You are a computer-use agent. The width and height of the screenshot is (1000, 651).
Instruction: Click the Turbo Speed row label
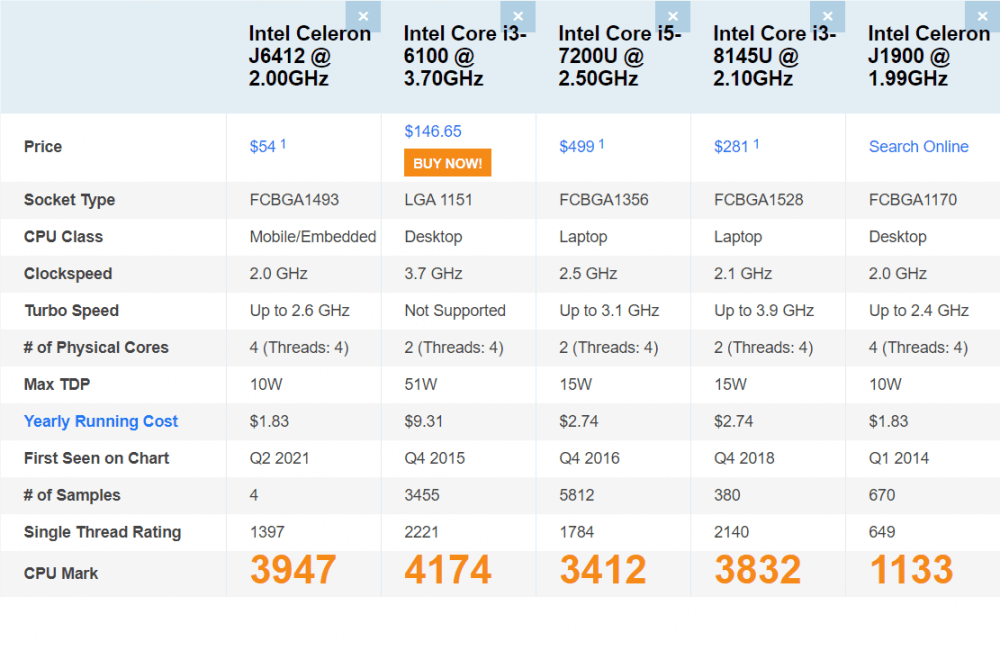point(71,311)
